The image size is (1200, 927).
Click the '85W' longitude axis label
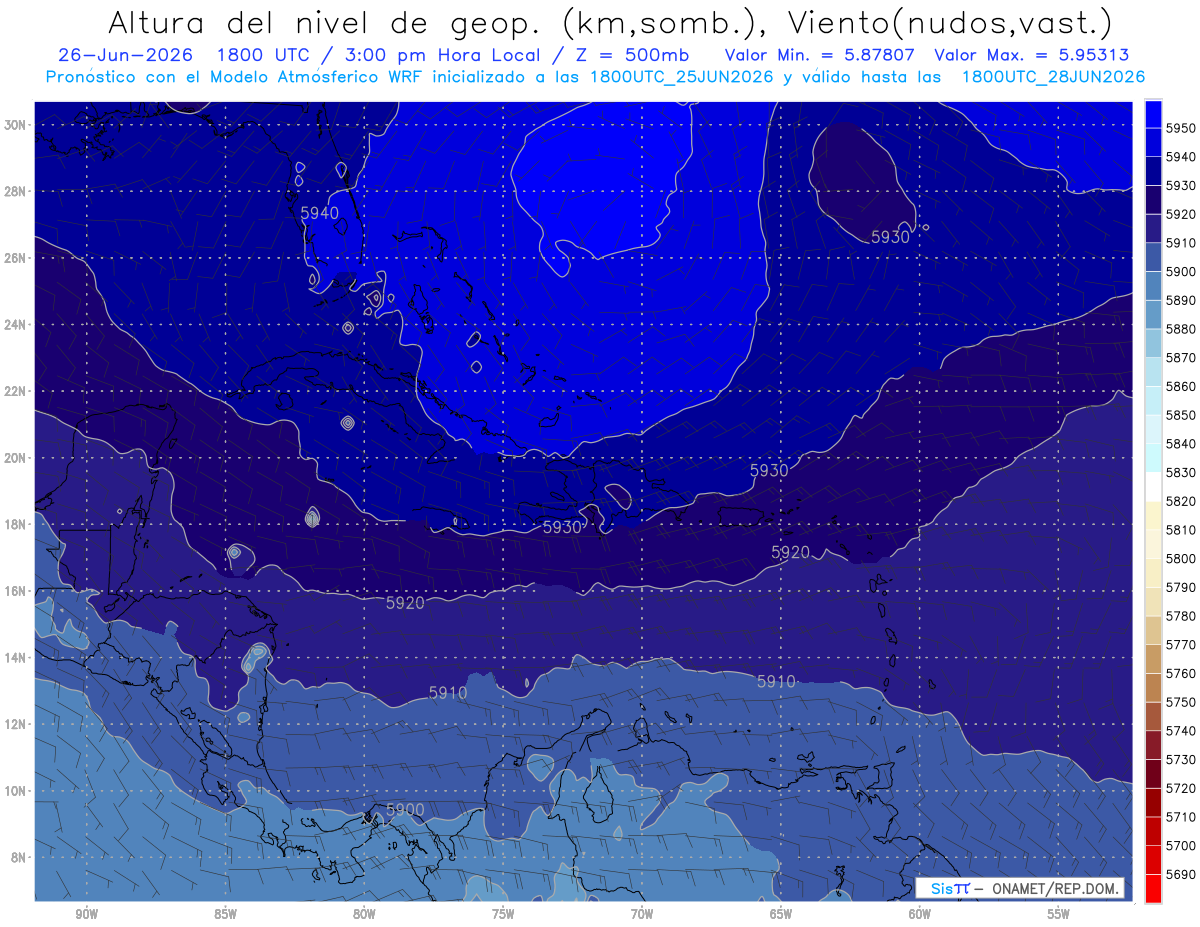coord(225,914)
